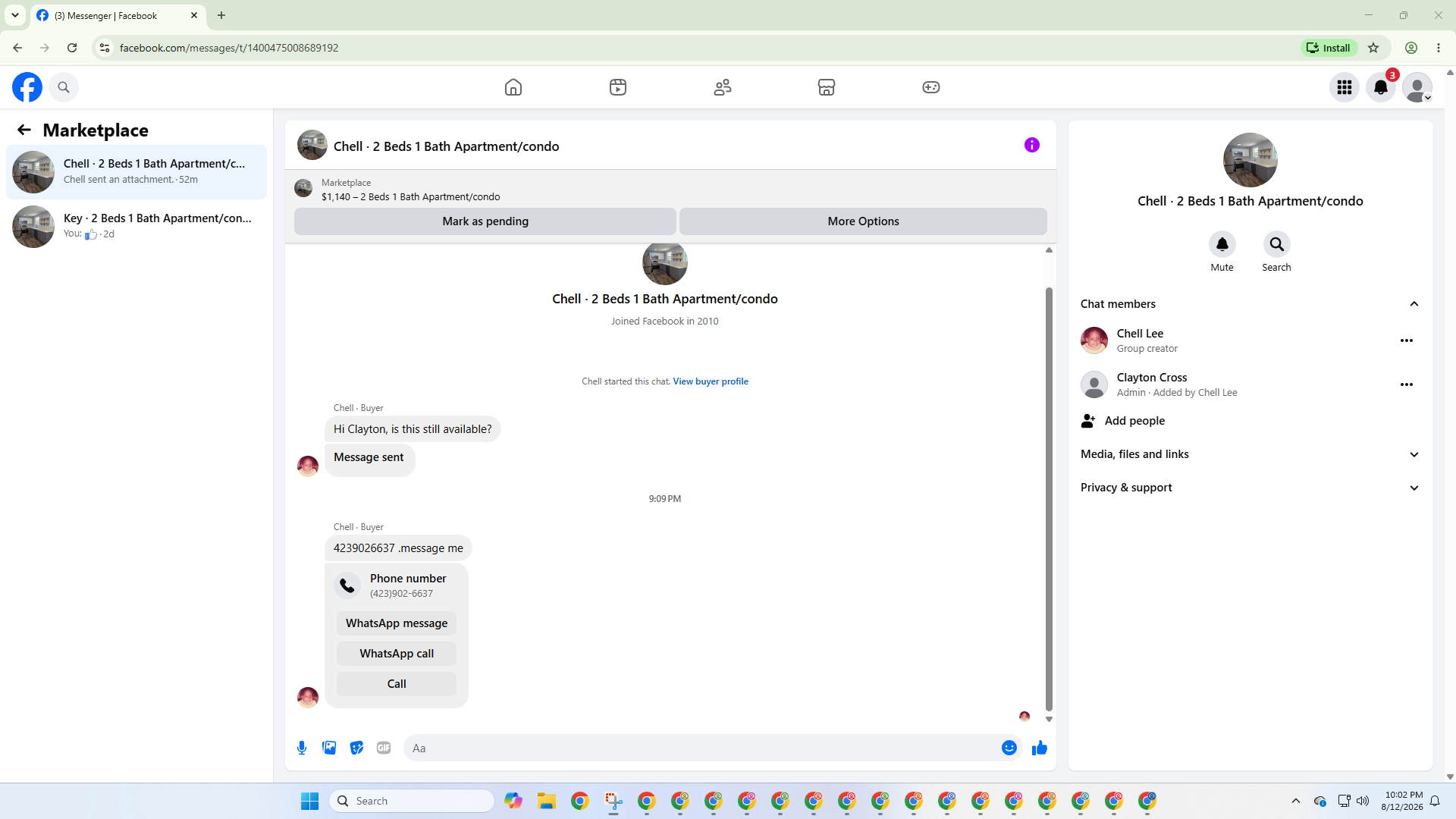
Task: Mute this conversation with the bell
Action: [1222, 244]
